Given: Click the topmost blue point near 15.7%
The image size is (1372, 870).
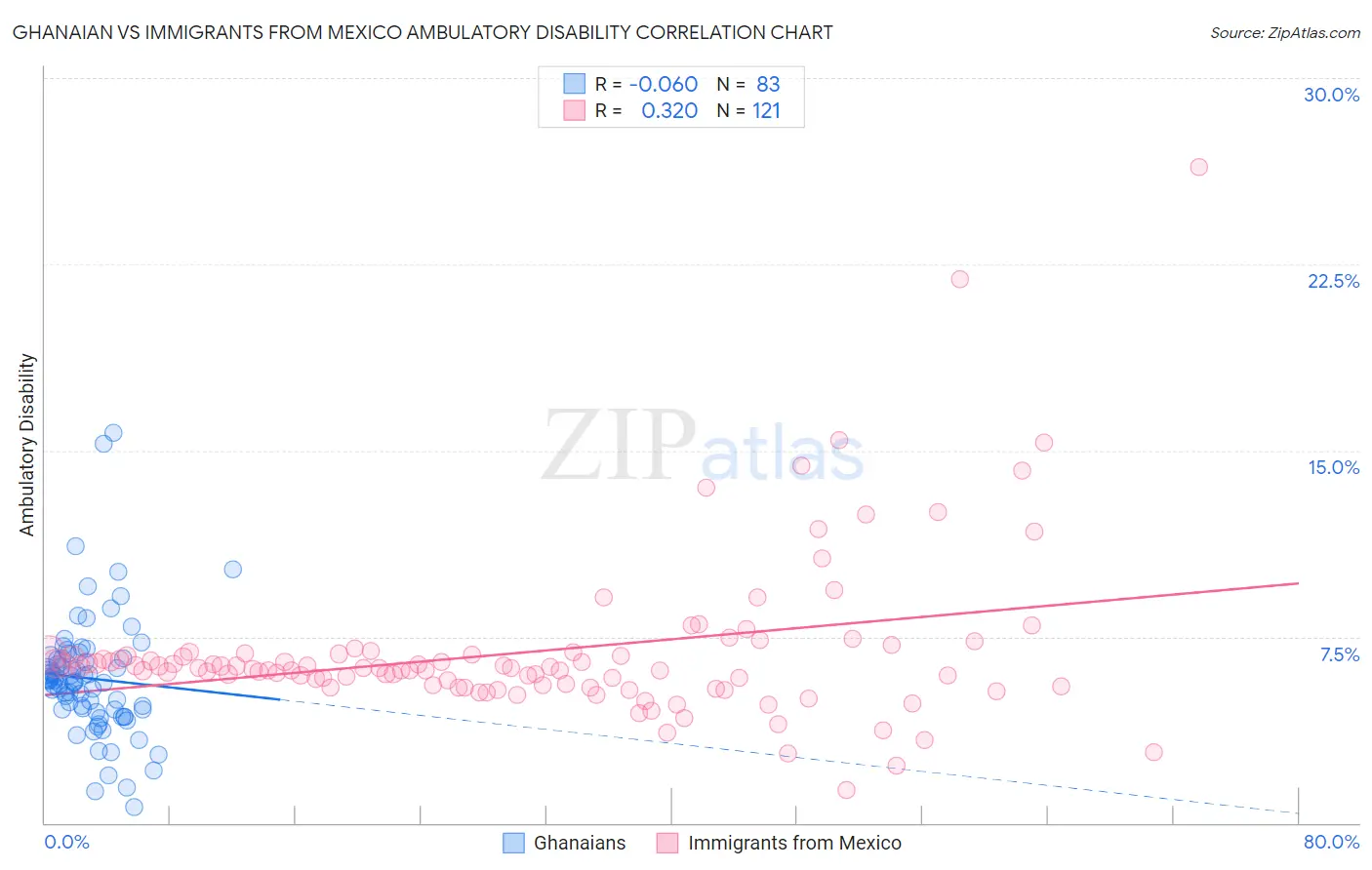Looking at the screenshot, I should [113, 433].
